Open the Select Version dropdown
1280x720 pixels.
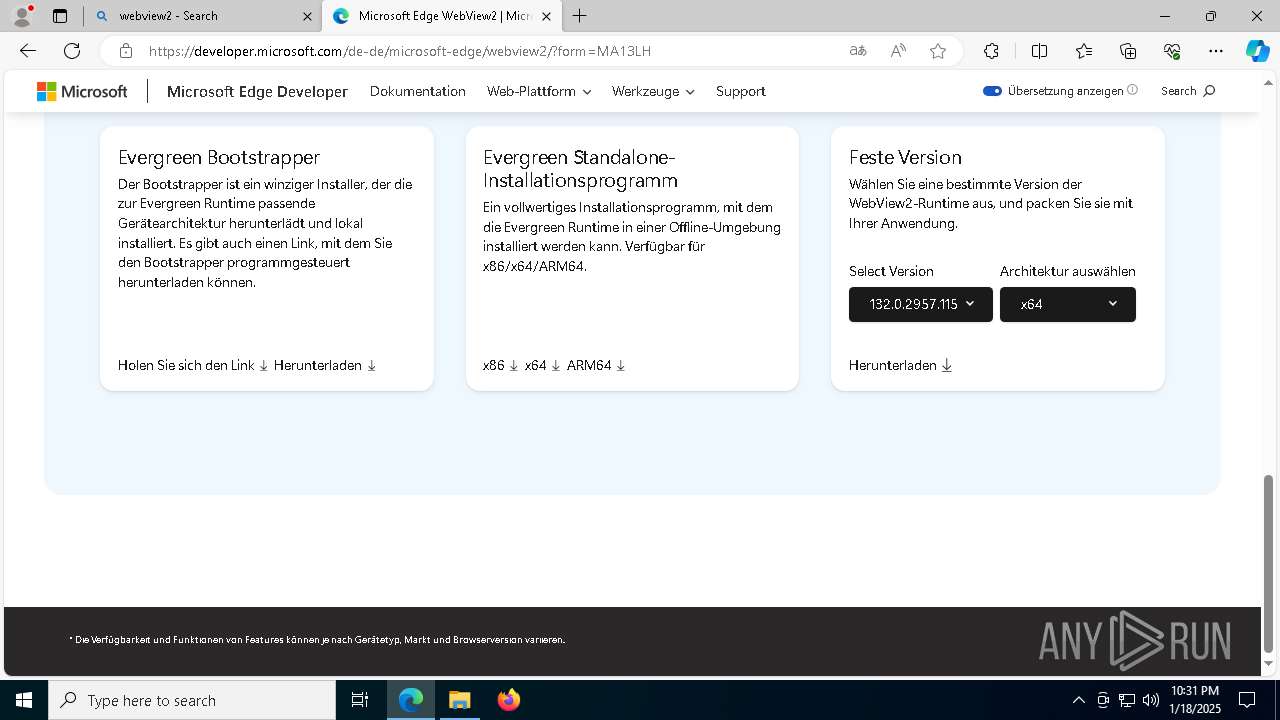tap(921, 304)
